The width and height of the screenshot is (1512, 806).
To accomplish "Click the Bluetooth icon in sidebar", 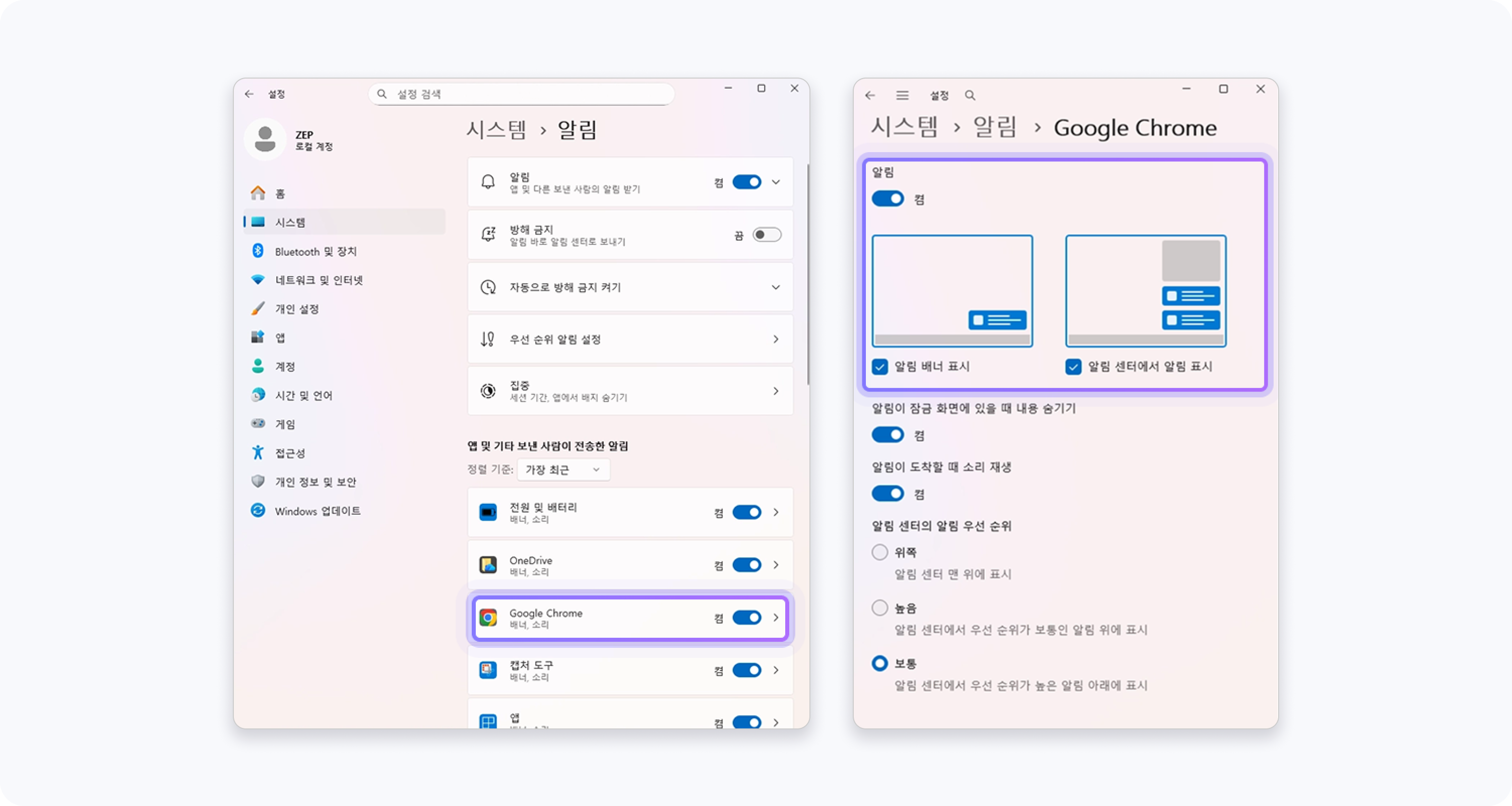I will pyautogui.click(x=258, y=251).
